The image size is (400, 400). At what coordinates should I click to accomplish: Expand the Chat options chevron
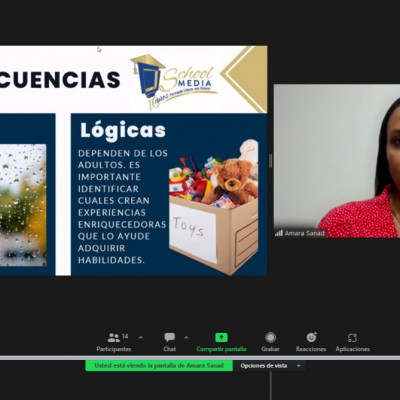pyautogui.click(x=186, y=338)
